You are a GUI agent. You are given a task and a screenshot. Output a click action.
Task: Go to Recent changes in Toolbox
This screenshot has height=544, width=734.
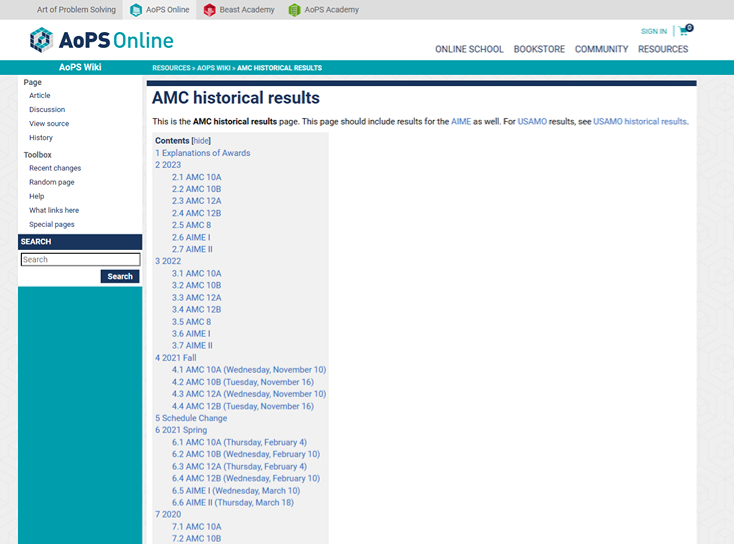(x=55, y=168)
